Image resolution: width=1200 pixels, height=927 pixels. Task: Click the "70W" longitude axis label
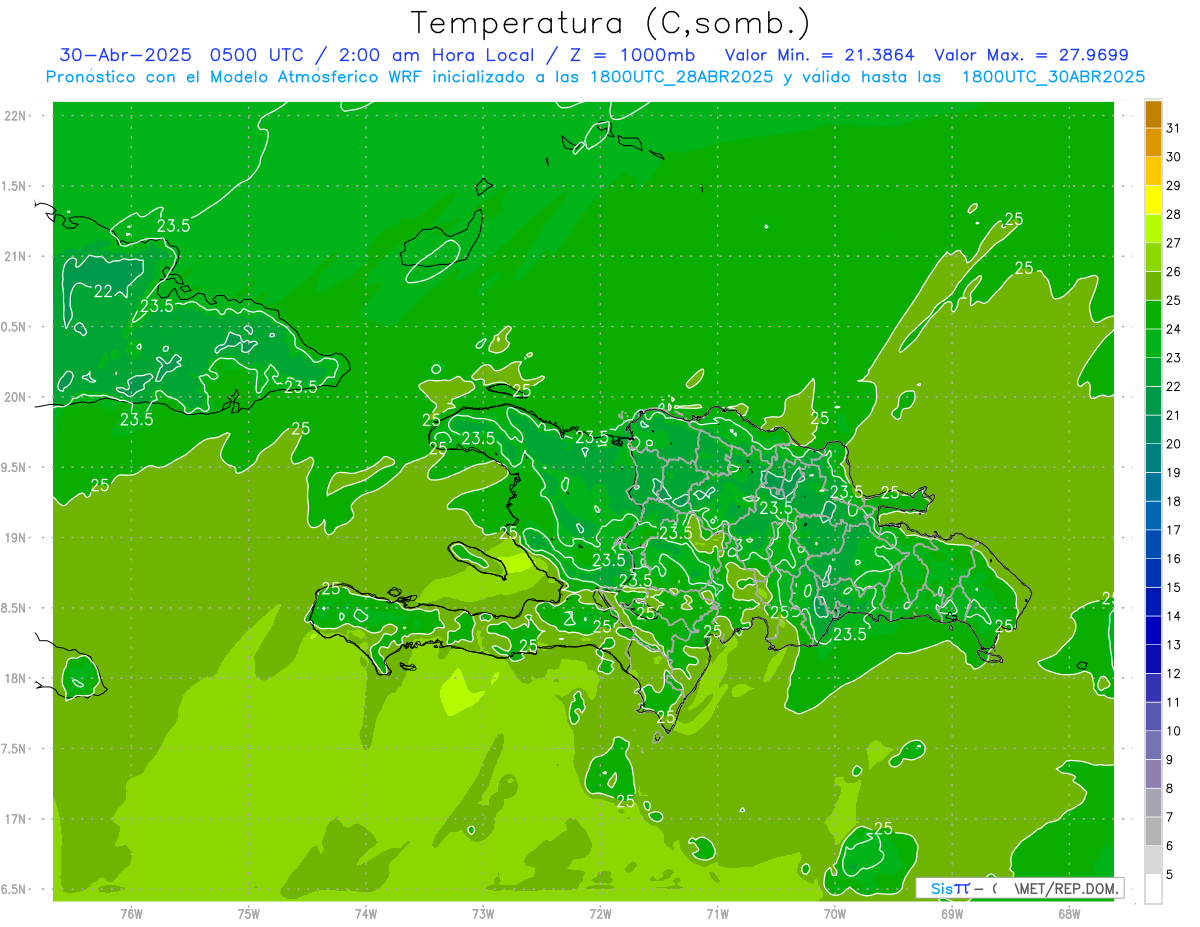834,913
